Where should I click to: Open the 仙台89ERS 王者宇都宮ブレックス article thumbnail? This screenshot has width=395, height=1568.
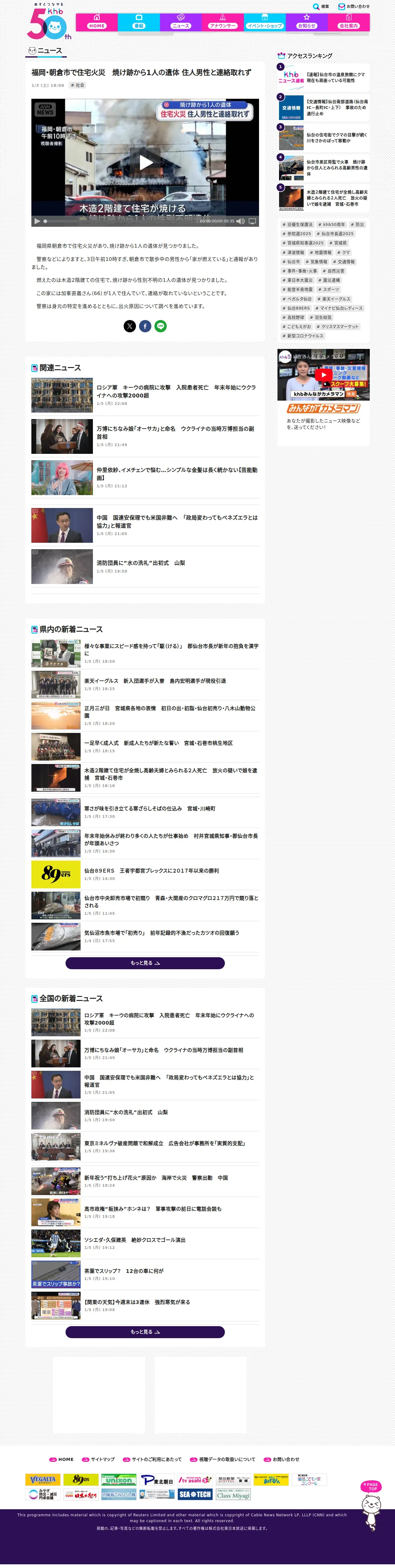(56, 874)
